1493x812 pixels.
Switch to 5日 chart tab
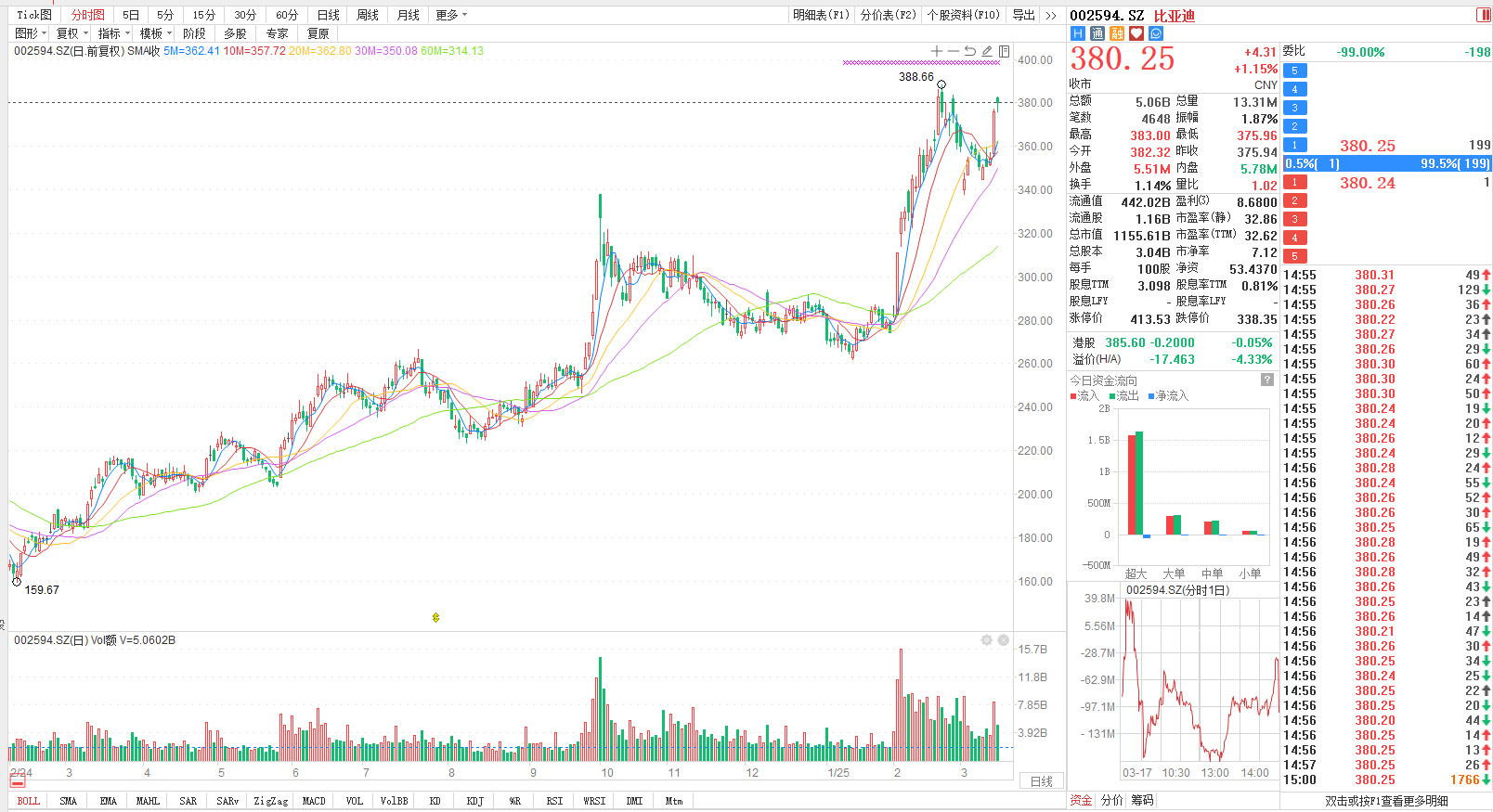(131, 15)
